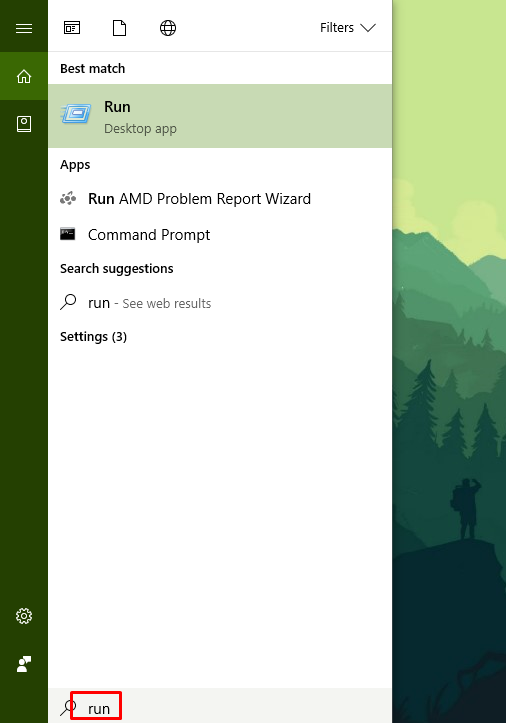Open the Settings gear icon
The height and width of the screenshot is (723, 506).
(24, 616)
